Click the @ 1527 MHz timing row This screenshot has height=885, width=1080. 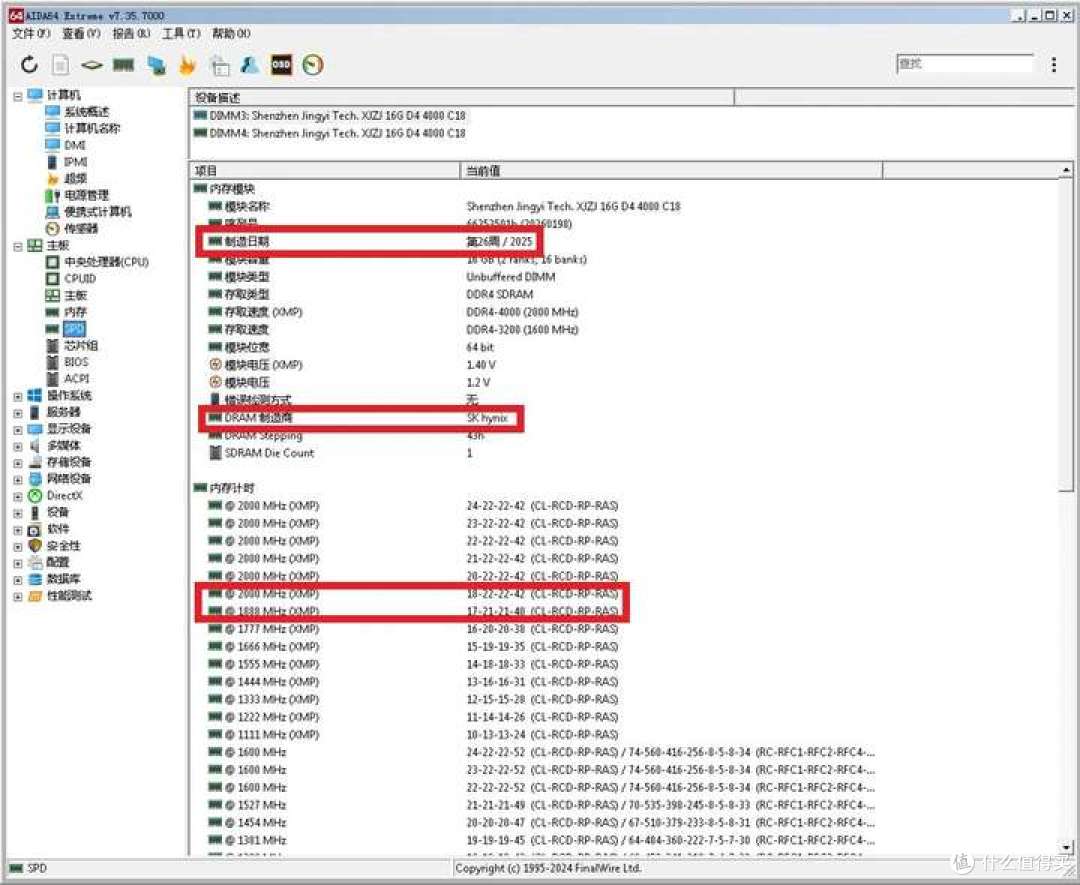coord(541,804)
